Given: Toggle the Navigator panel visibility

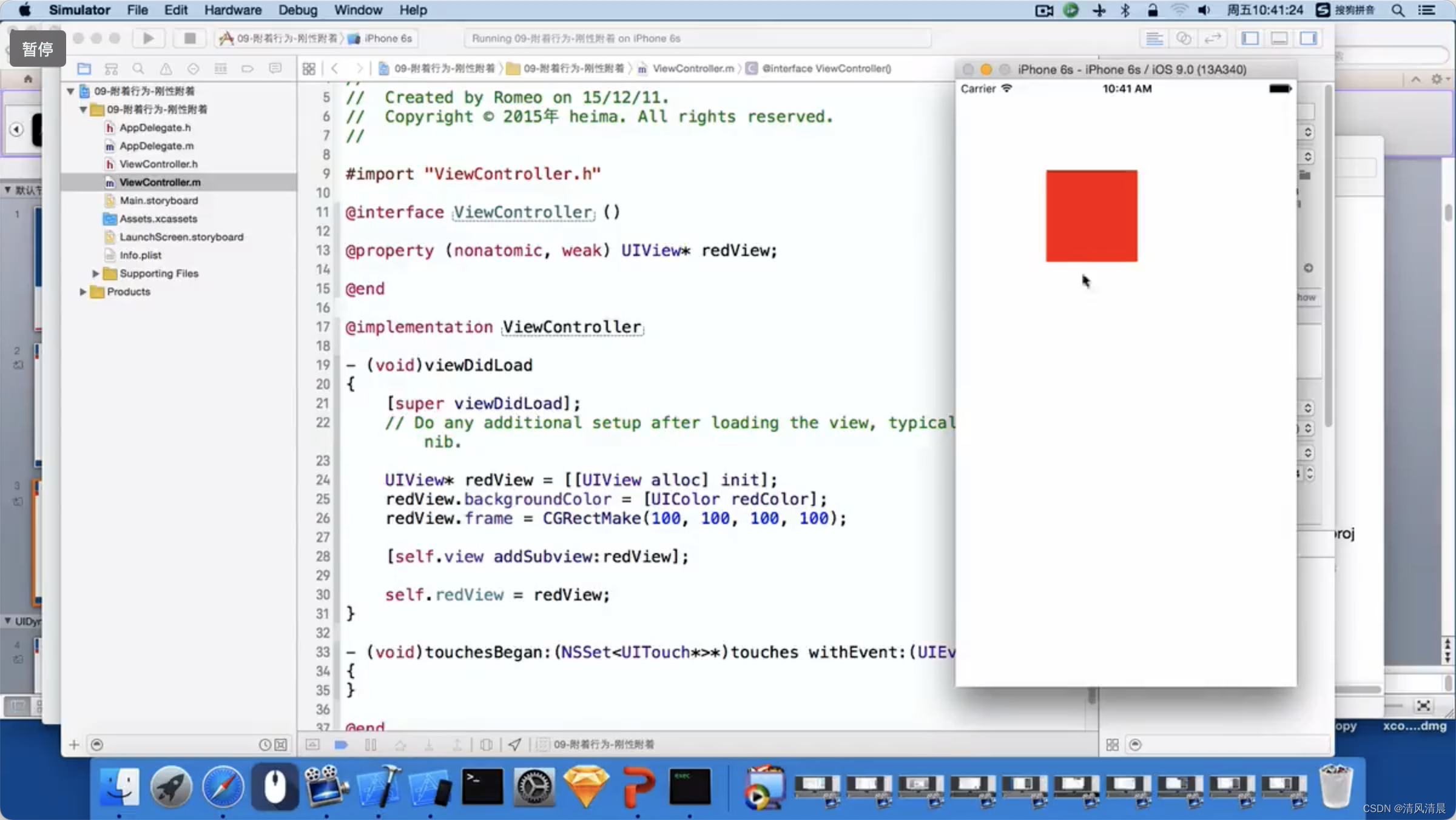Looking at the screenshot, I should point(1250,38).
